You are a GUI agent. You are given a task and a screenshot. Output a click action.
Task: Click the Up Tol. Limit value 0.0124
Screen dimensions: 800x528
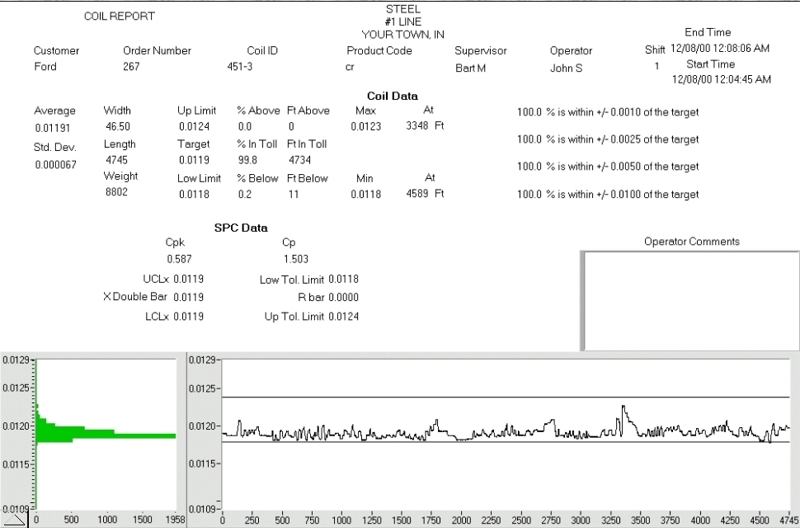pyautogui.click(x=344, y=317)
